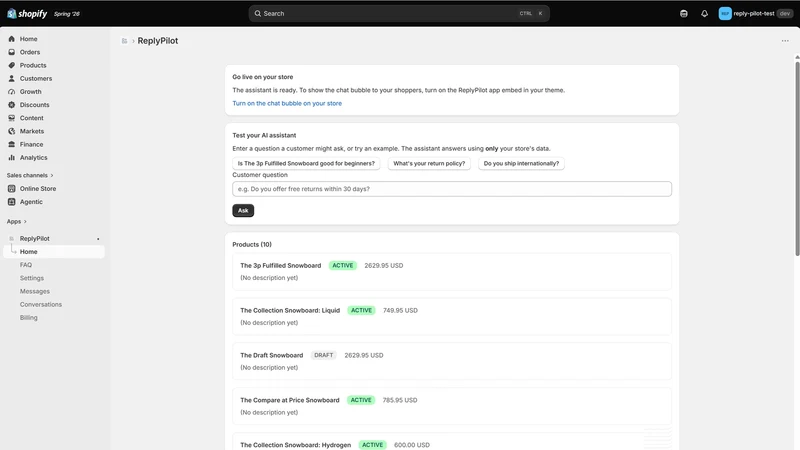Screen dimensions: 800x450
Task: Click the page vertical scrollbar
Action: point(797,158)
